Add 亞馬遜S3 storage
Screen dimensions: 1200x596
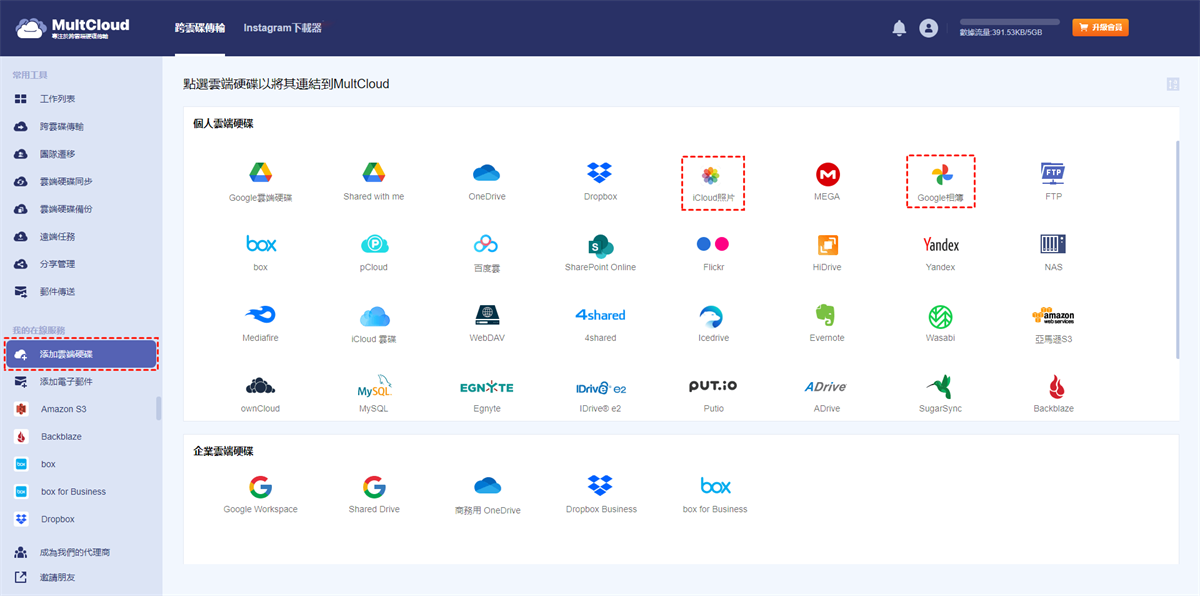pos(1053,324)
